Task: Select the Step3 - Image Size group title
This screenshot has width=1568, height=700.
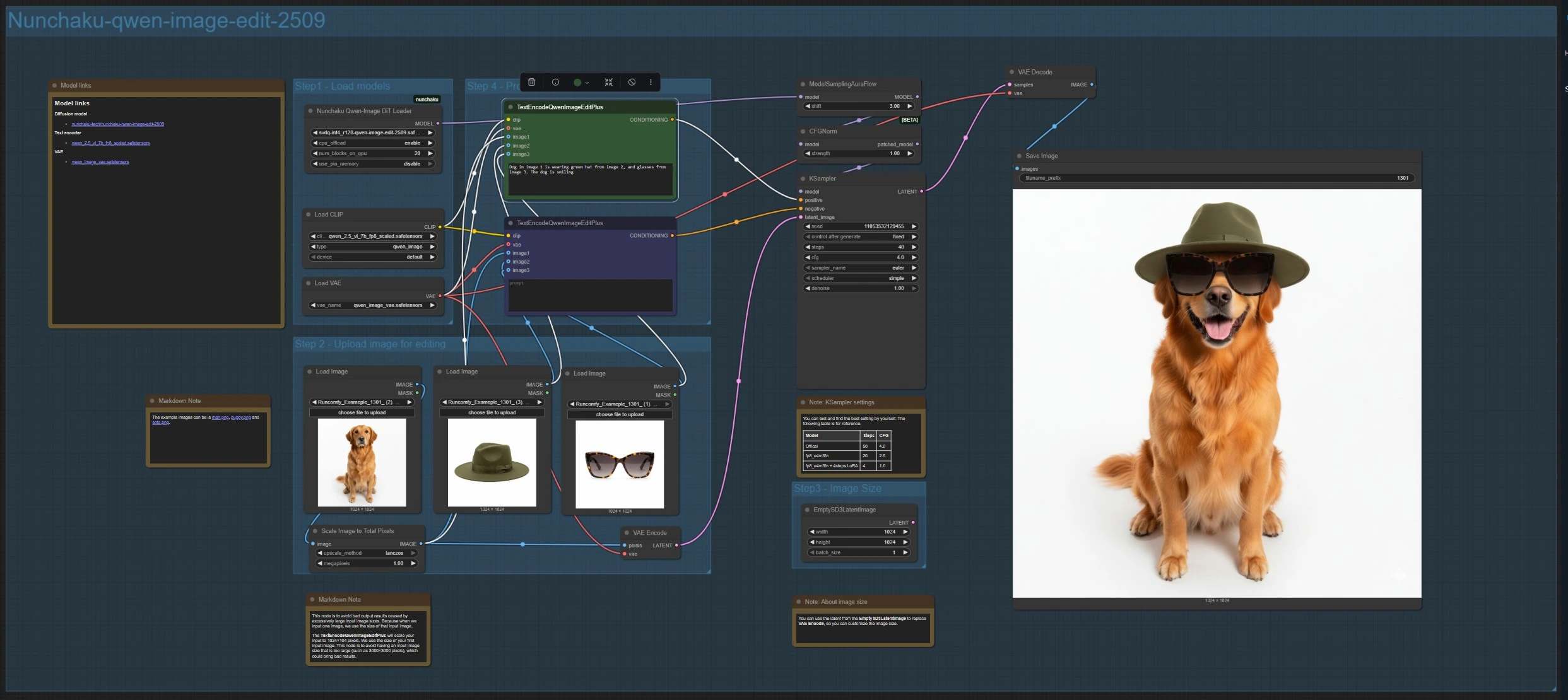Action: 837,488
